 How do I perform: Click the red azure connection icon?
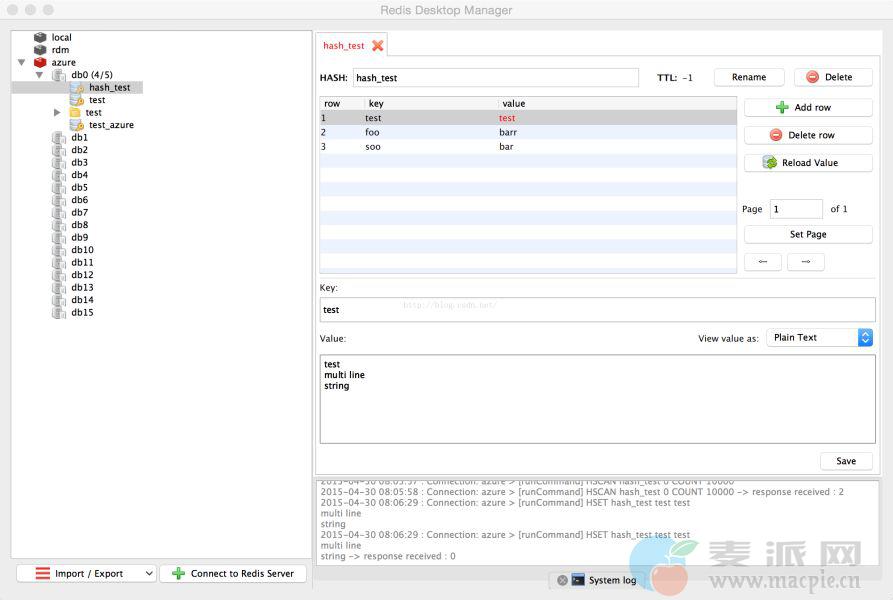click(40, 62)
